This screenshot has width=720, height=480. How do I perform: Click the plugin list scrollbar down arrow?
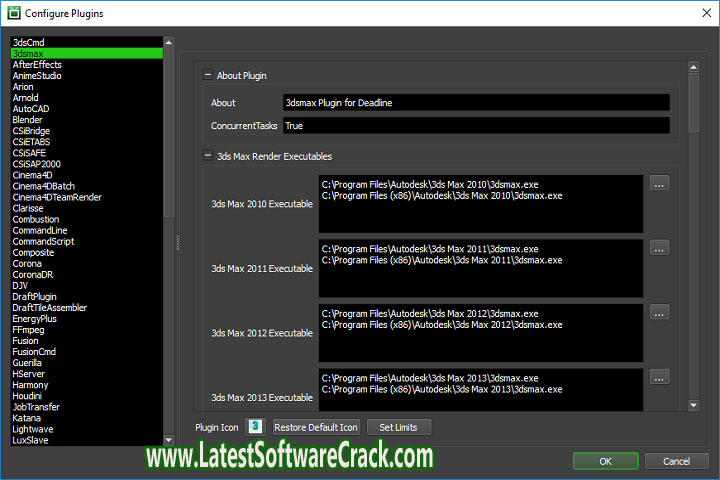click(169, 439)
